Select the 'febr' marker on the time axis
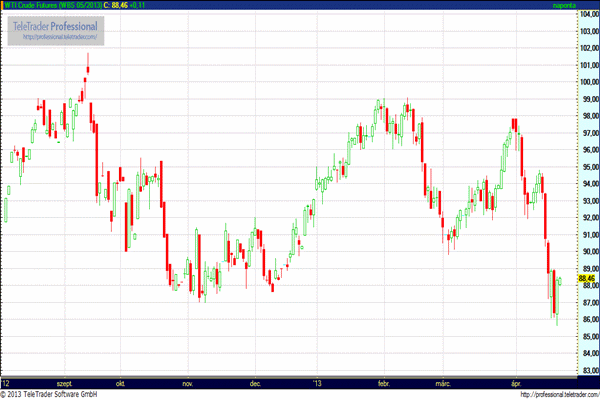Screen dimensions: 600x400 (x=383, y=383)
